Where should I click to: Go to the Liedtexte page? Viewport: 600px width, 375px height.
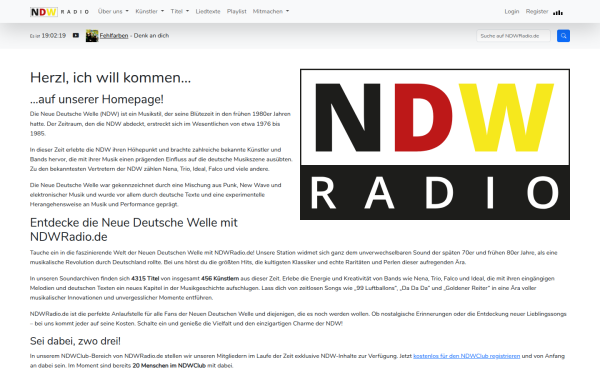[208, 11]
